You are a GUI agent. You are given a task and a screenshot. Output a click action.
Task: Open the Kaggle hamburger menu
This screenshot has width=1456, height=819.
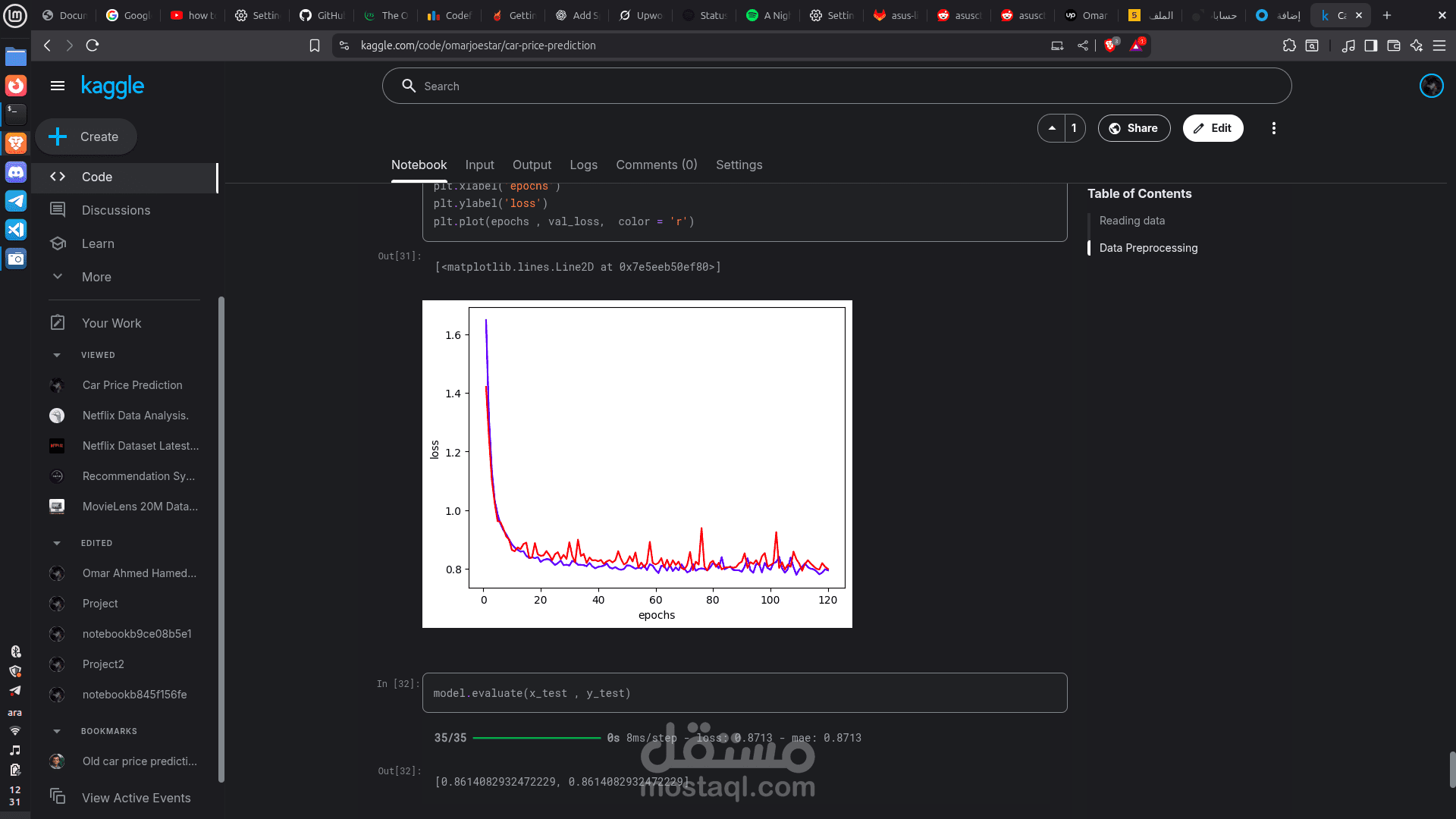click(x=58, y=86)
